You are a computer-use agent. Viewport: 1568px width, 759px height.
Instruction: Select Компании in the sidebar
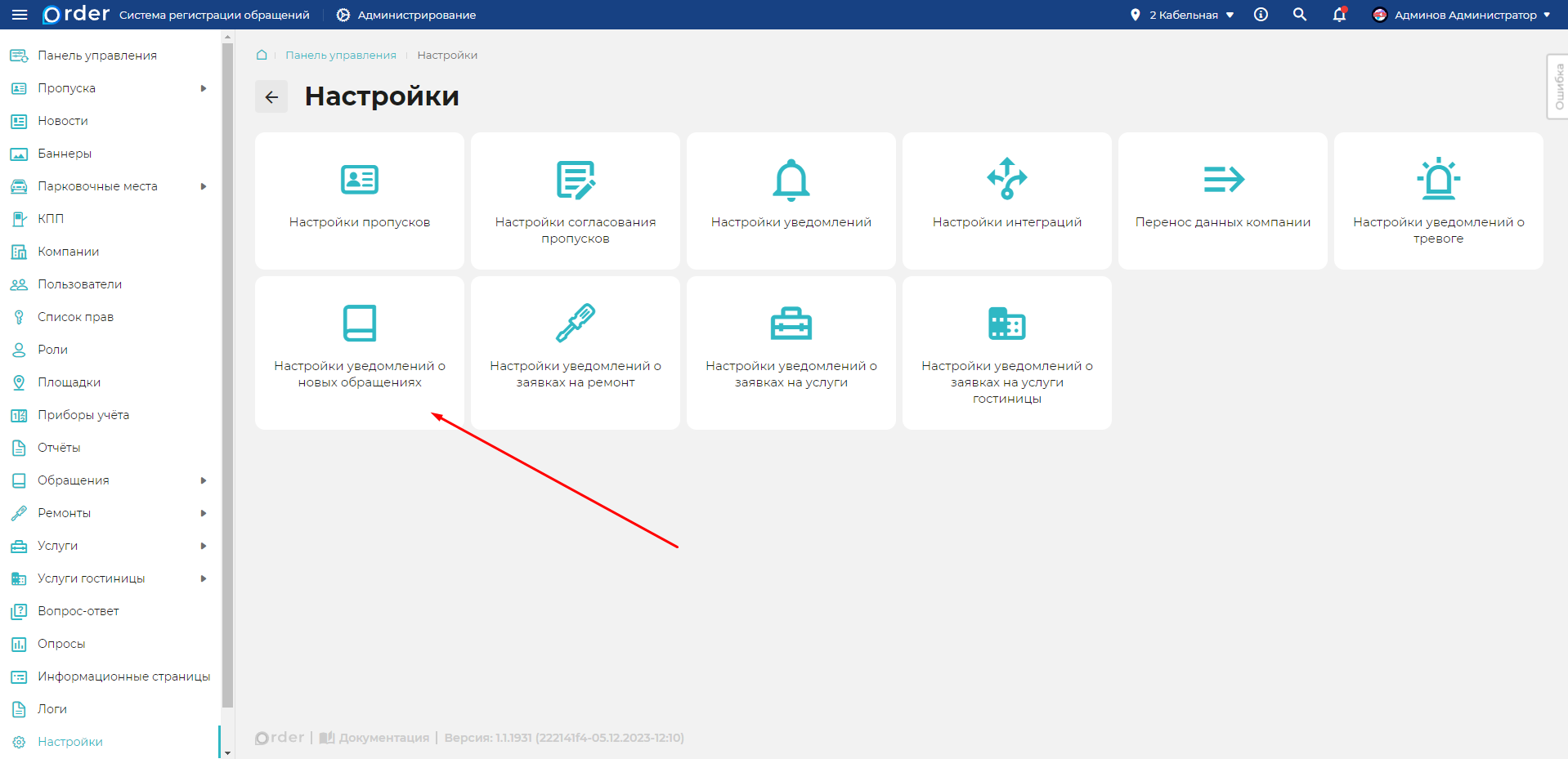[x=68, y=252]
